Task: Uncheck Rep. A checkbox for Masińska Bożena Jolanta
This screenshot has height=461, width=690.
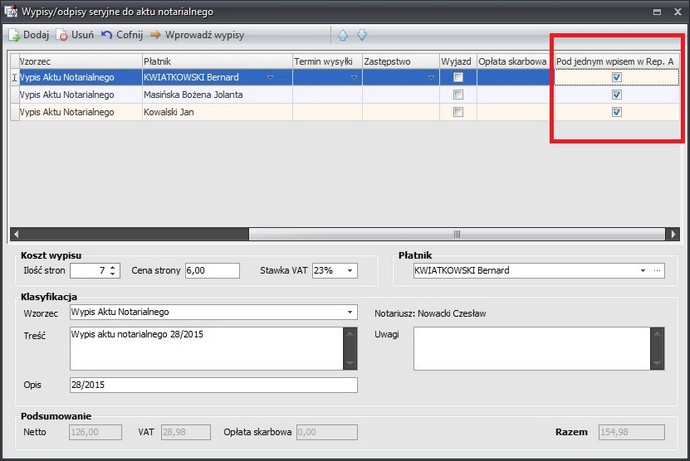Action: point(617,94)
